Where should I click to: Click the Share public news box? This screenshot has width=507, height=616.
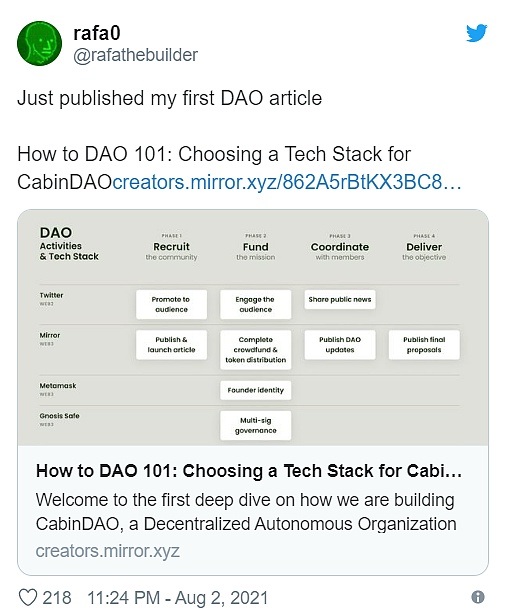pyautogui.click(x=340, y=299)
